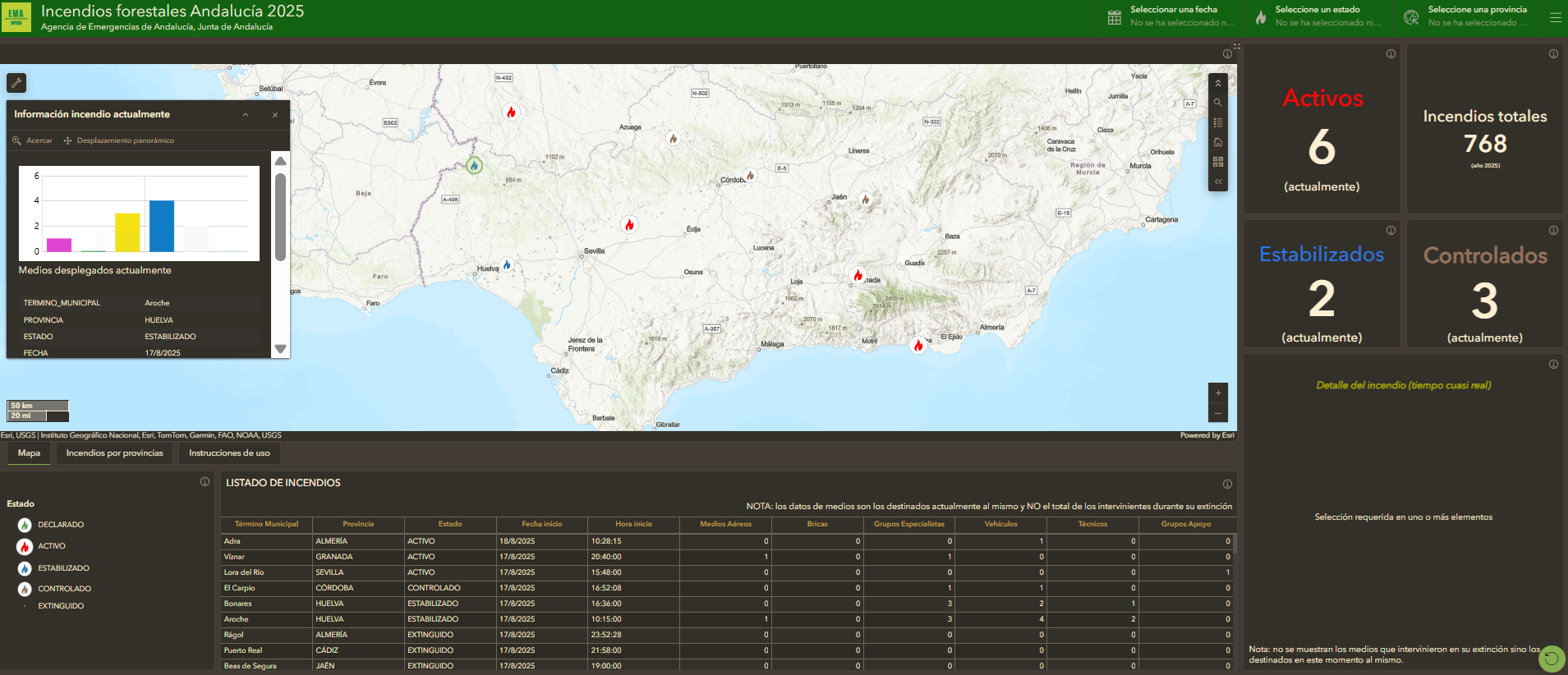Open the measurement wrench tool on map

[x=16, y=83]
